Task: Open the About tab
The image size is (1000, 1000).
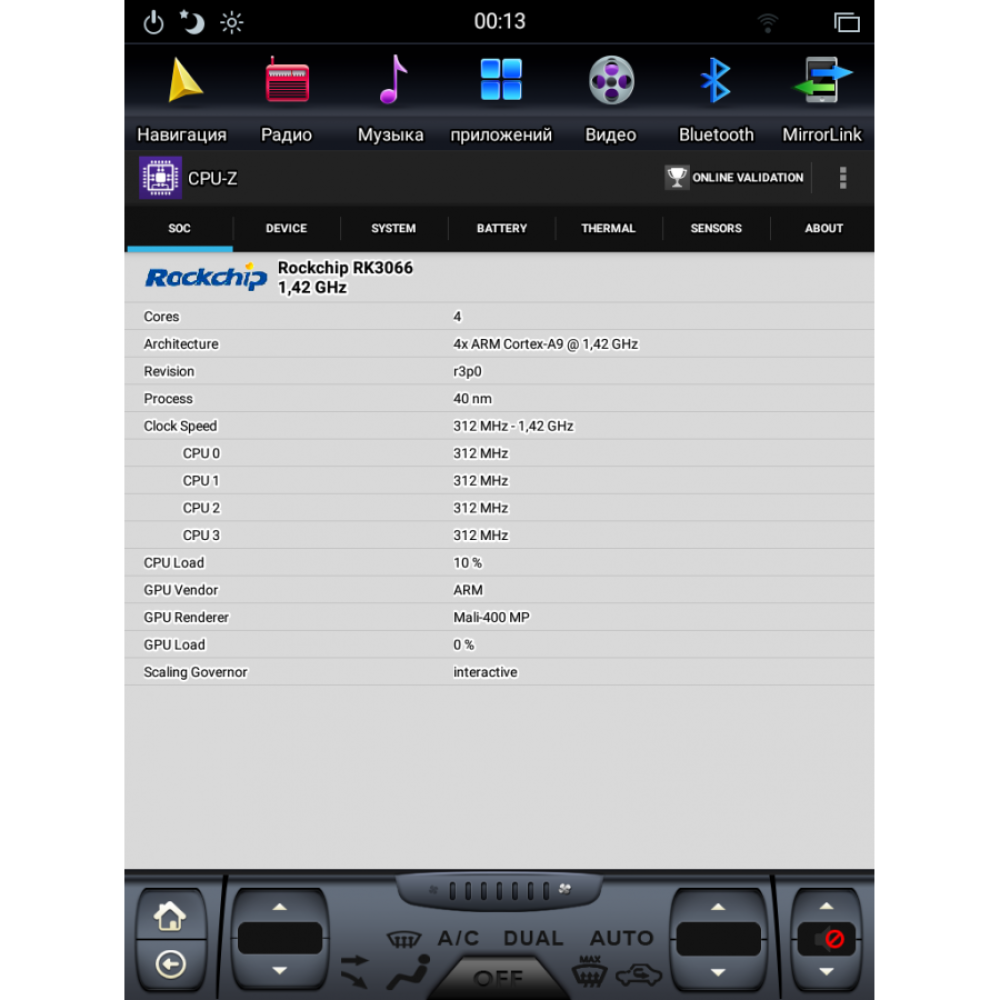Action: pyautogui.click(x=823, y=228)
